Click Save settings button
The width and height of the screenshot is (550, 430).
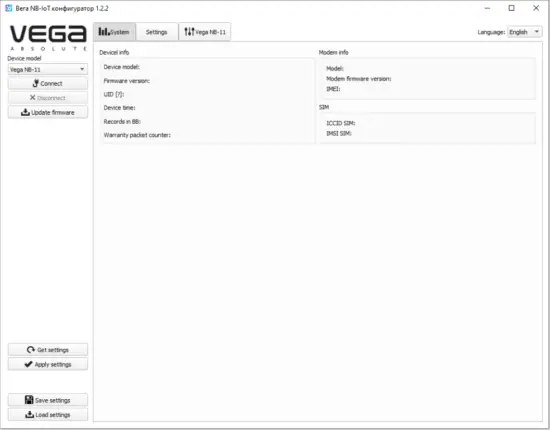point(48,400)
